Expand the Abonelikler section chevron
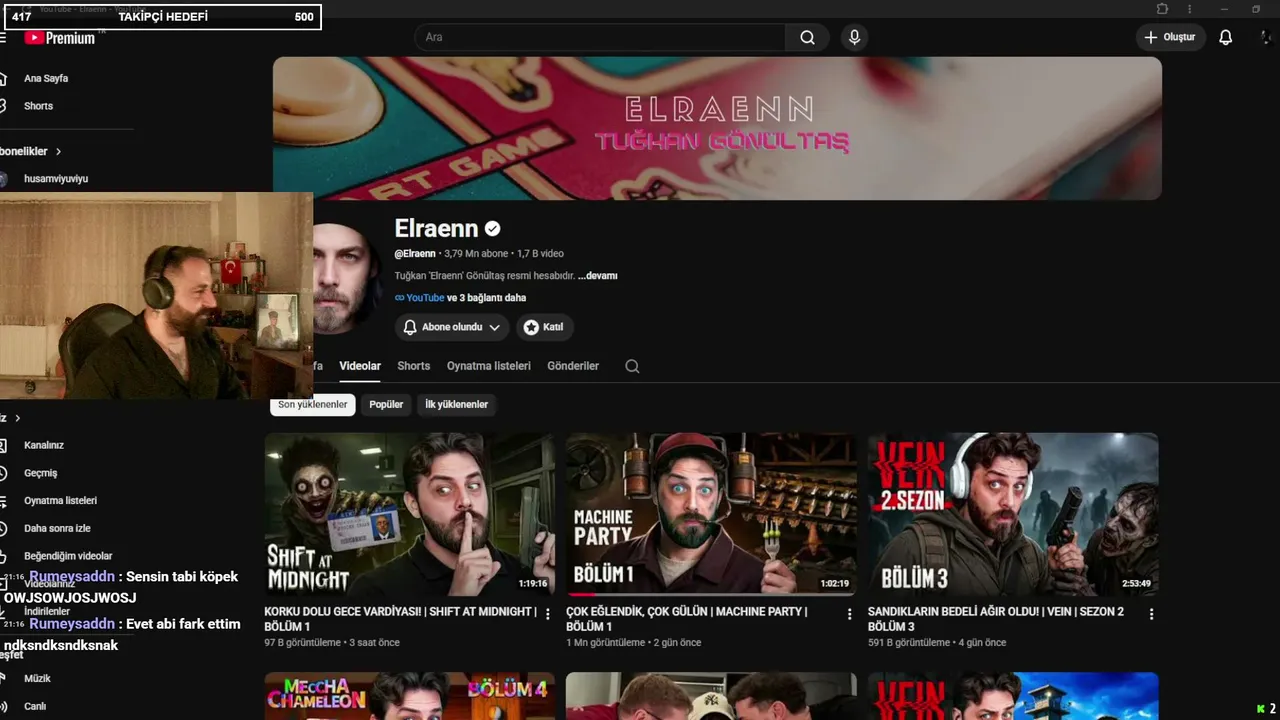The width and height of the screenshot is (1280, 720). coord(58,151)
